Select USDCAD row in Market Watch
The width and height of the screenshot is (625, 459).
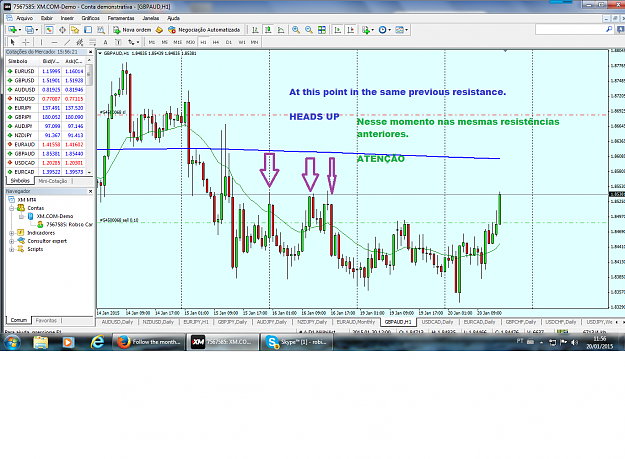click(x=46, y=163)
